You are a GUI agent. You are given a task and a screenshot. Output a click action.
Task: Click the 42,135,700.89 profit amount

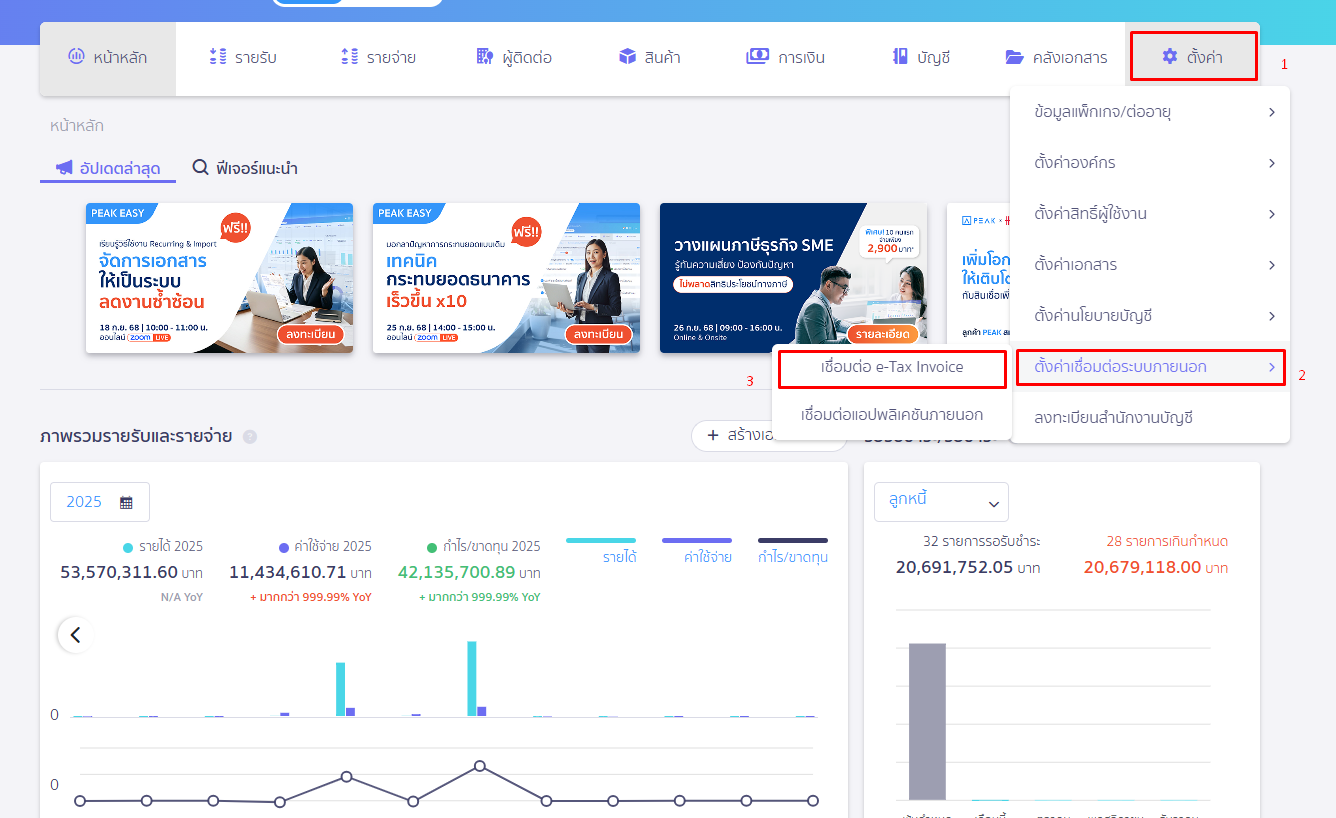456,572
